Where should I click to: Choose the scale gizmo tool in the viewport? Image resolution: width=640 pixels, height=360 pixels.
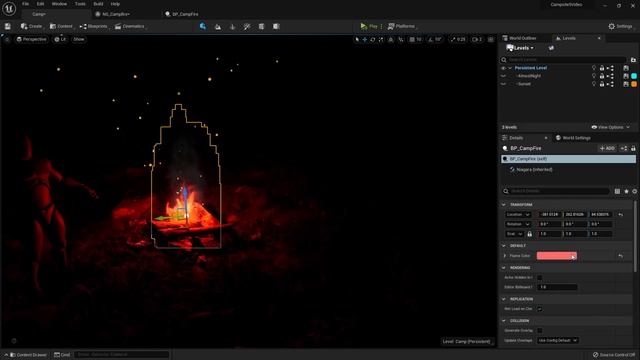pos(381,40)
